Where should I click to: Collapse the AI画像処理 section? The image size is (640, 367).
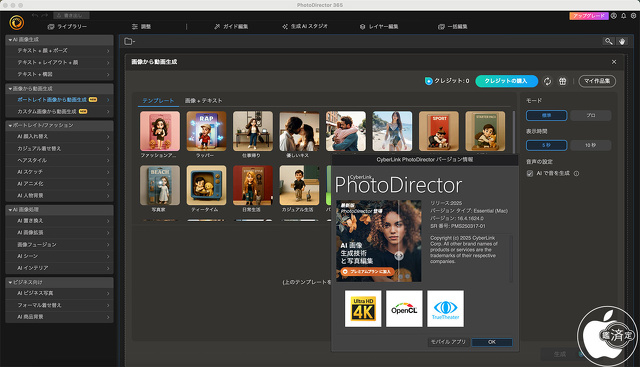(x=10, y=209)
